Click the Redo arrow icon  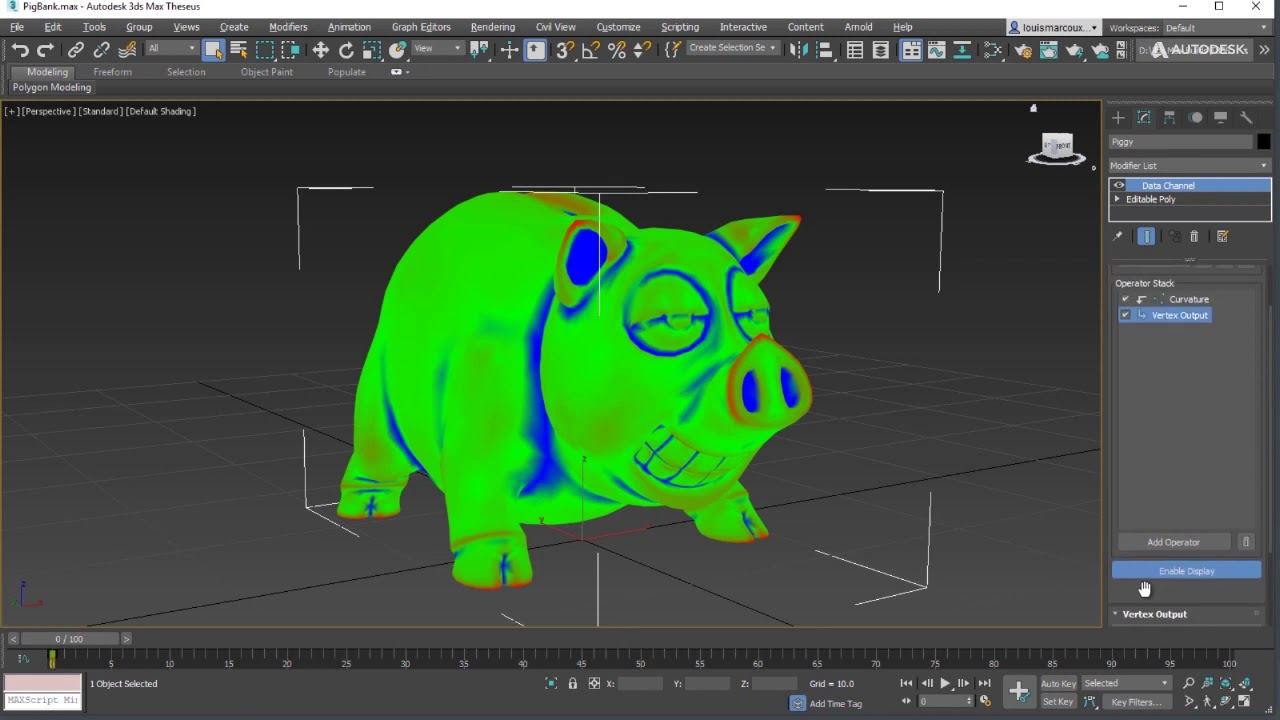click(x=46, y=50)
